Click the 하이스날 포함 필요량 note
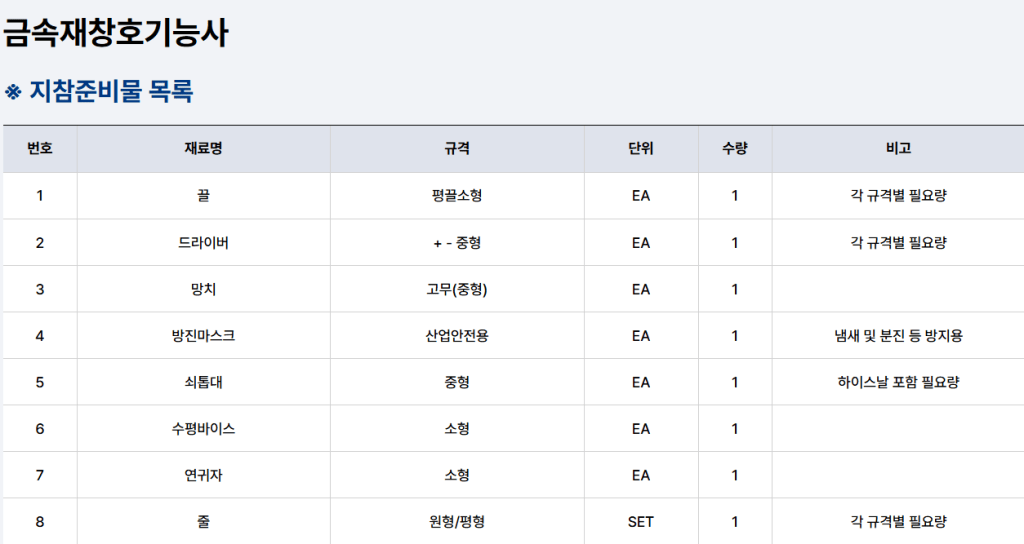 [899, 382]
